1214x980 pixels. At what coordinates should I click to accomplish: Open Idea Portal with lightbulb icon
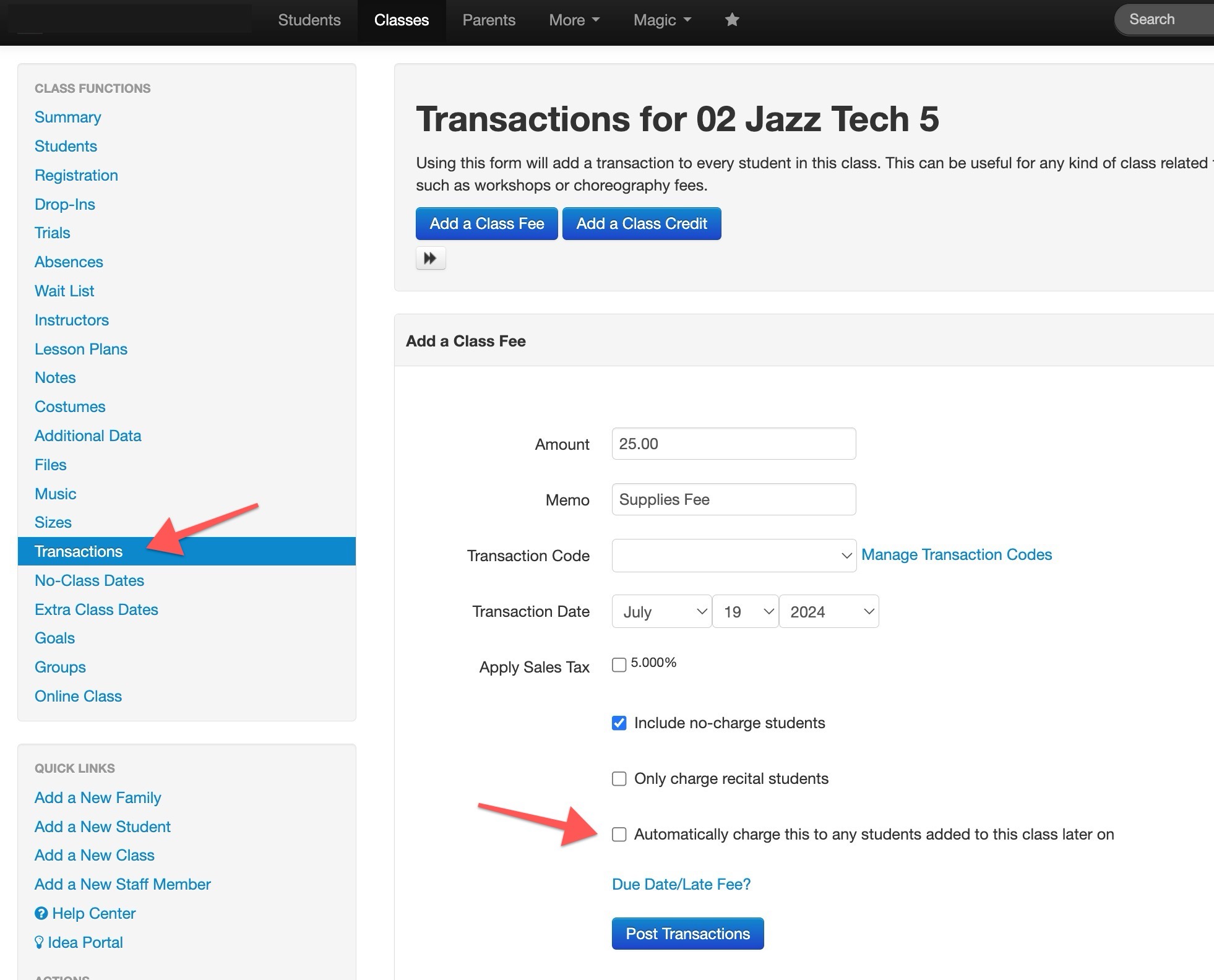coord(79,942)
